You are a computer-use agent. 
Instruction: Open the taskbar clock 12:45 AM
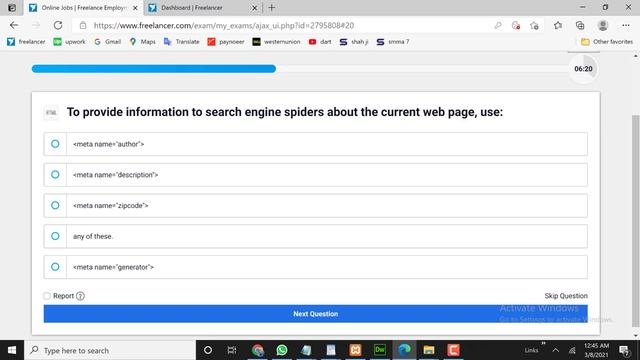[x=596, y=350]
